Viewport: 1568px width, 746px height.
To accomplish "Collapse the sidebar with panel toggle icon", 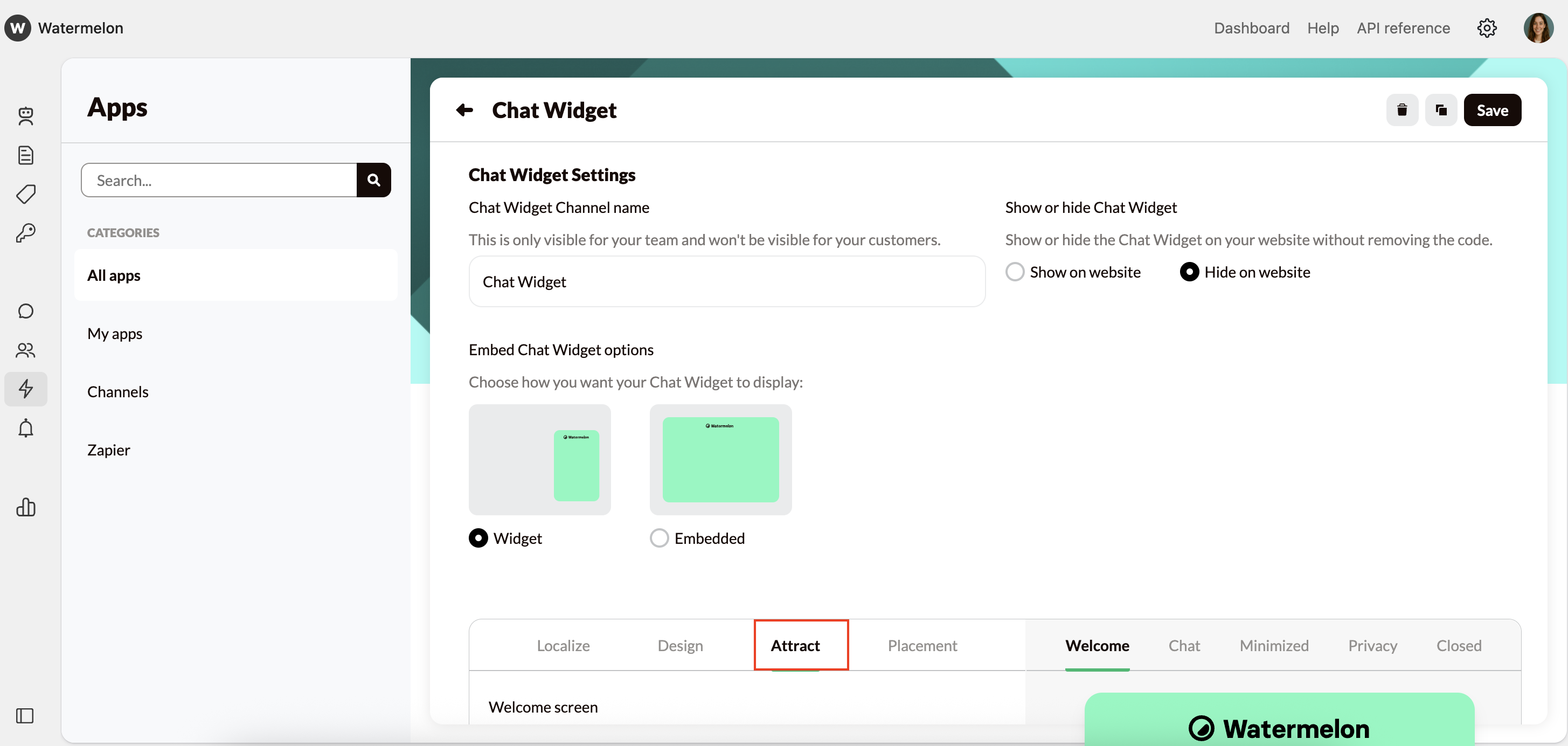I will click(x=25, y=715).
